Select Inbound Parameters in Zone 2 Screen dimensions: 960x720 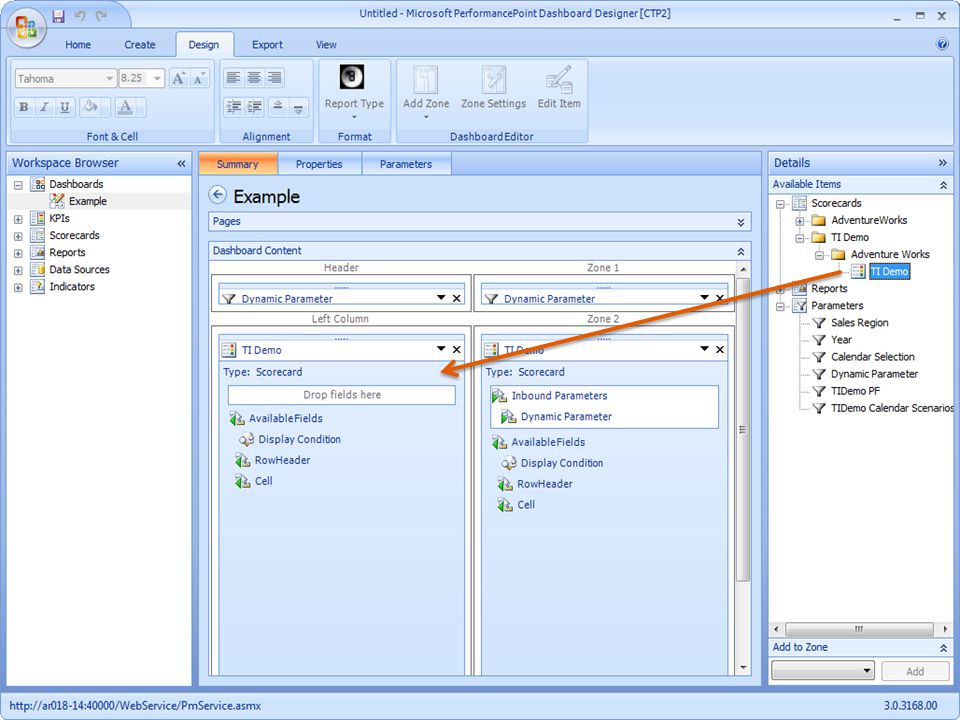(x=560, y=396)
